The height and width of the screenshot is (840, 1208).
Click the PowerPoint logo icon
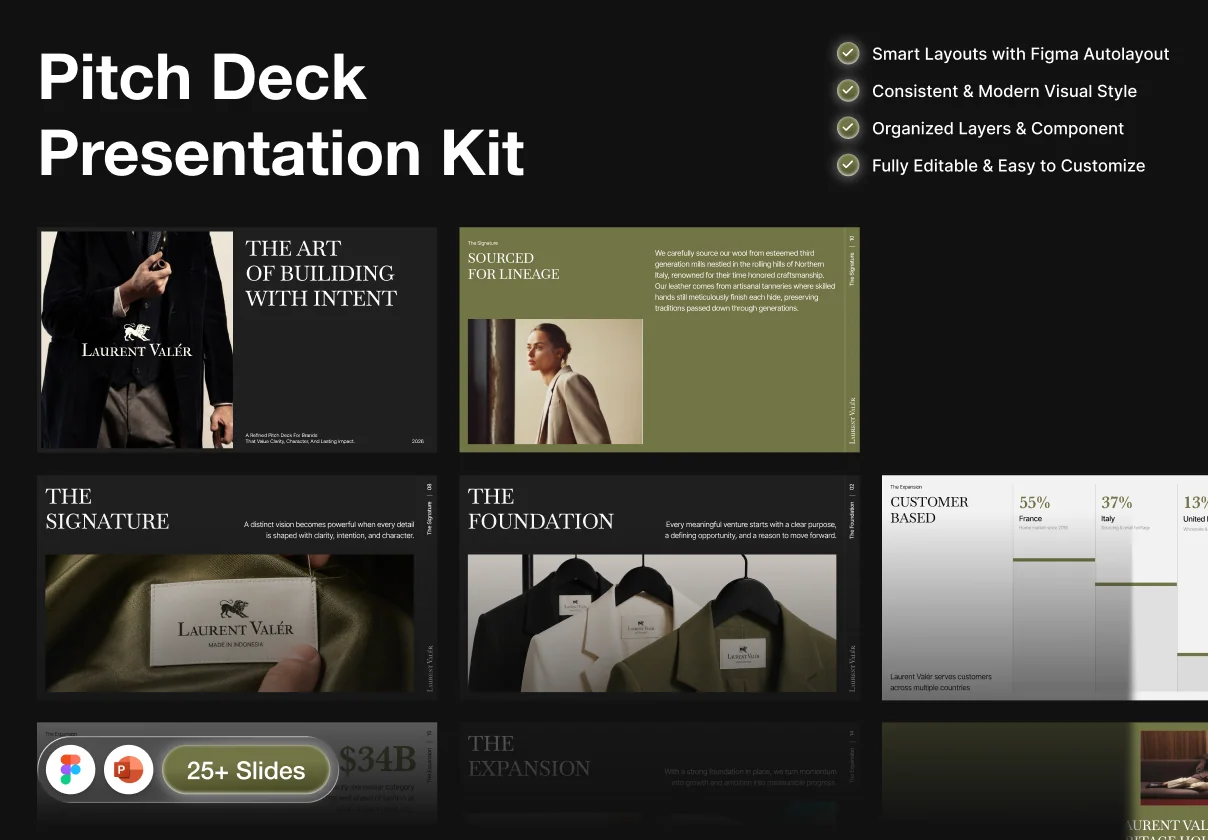(129, 770)
